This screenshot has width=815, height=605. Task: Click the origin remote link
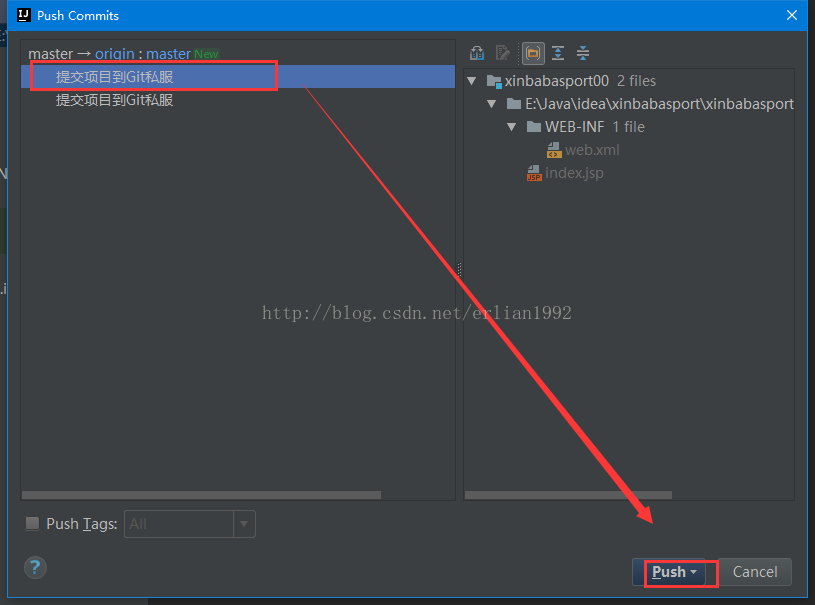click(115, 54)
